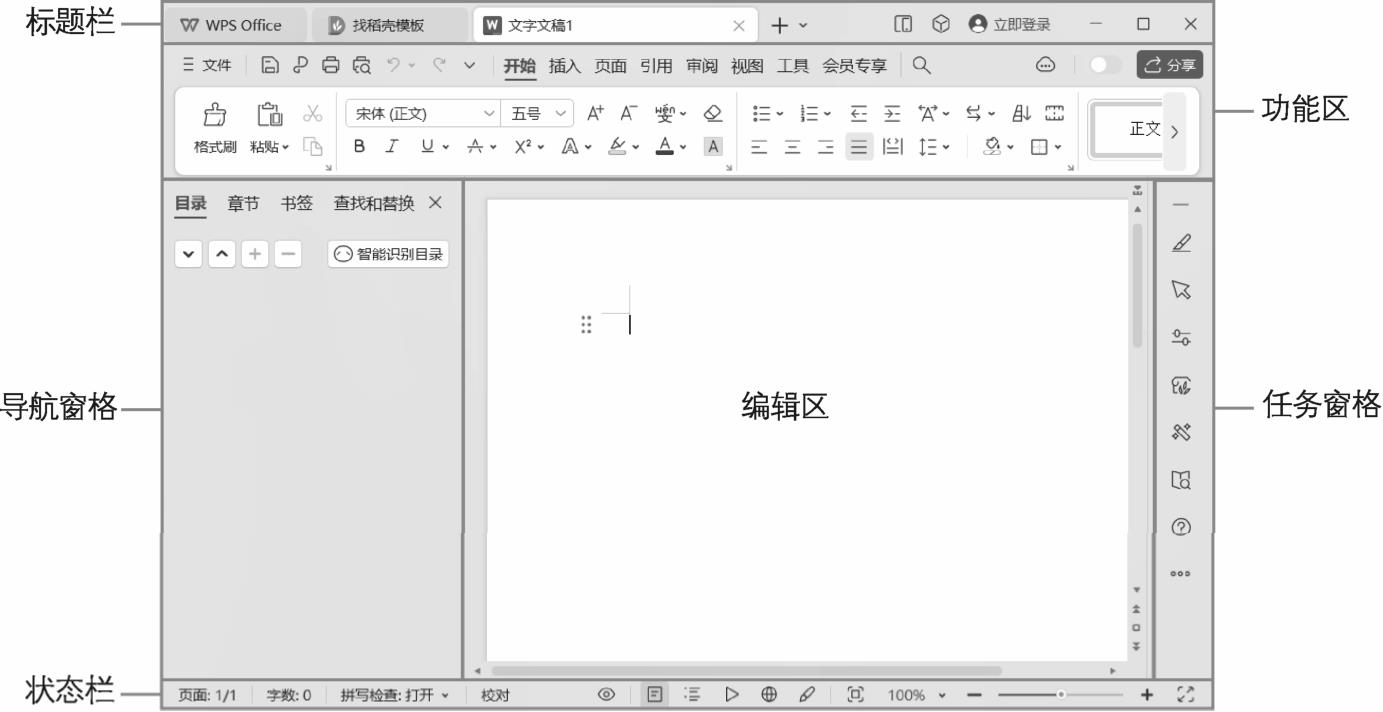Open the 100% zoom level dropdown
Screen dimensions: 1383x712
[916, 695]
